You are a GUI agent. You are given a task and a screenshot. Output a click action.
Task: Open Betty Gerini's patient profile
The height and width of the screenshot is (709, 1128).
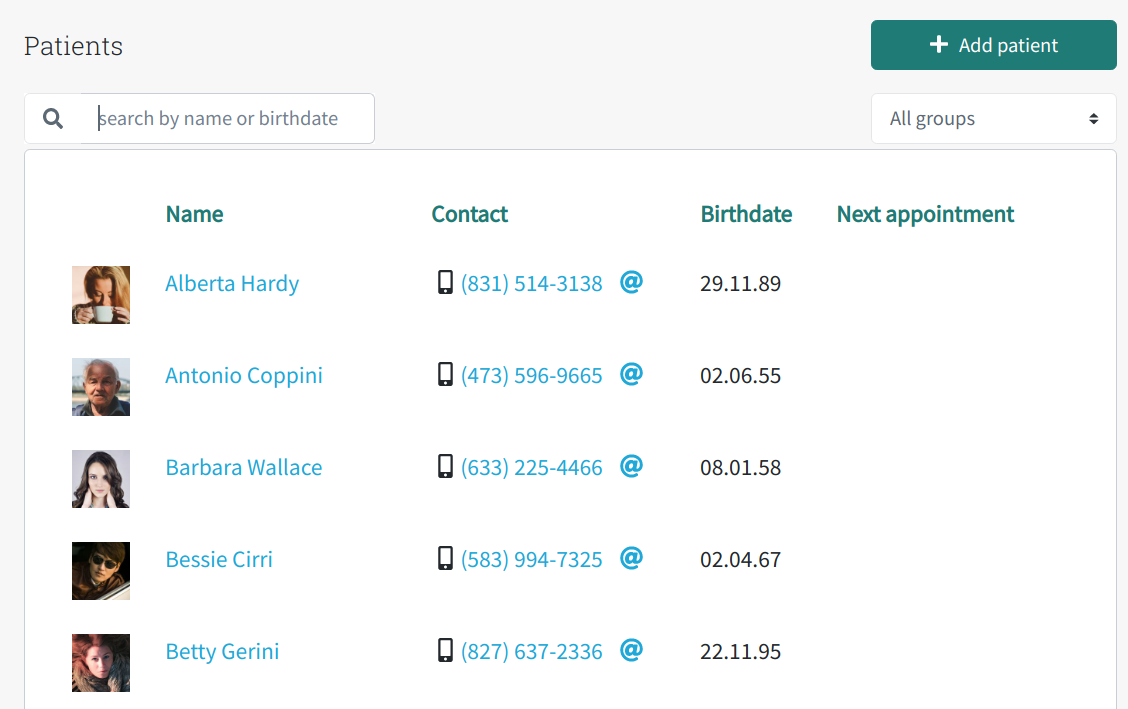222,651
